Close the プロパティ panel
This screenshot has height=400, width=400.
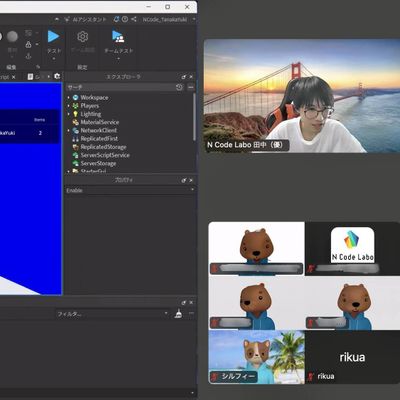click(191, 180)
